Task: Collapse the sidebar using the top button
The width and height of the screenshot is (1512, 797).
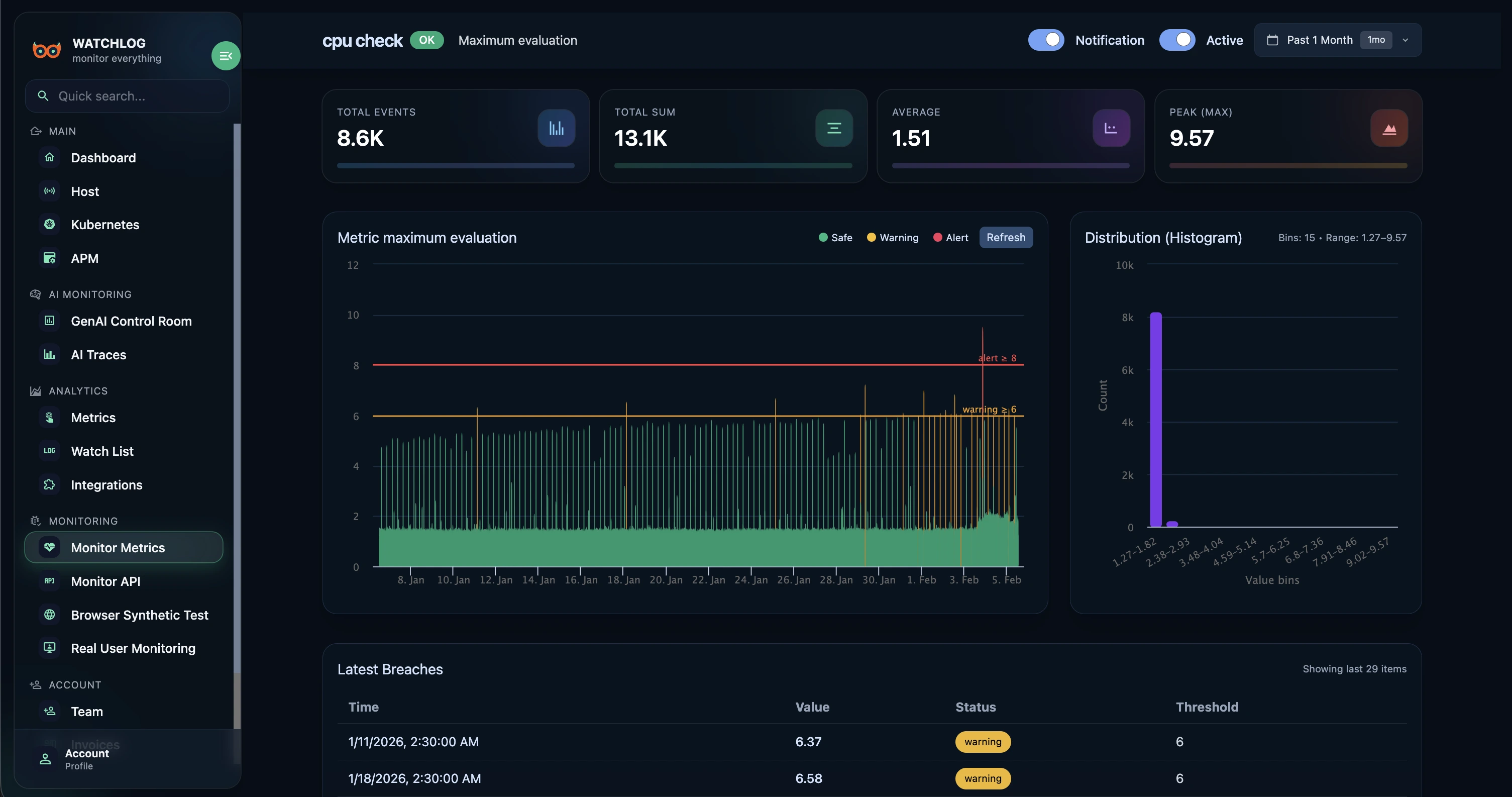Action: 226,55
